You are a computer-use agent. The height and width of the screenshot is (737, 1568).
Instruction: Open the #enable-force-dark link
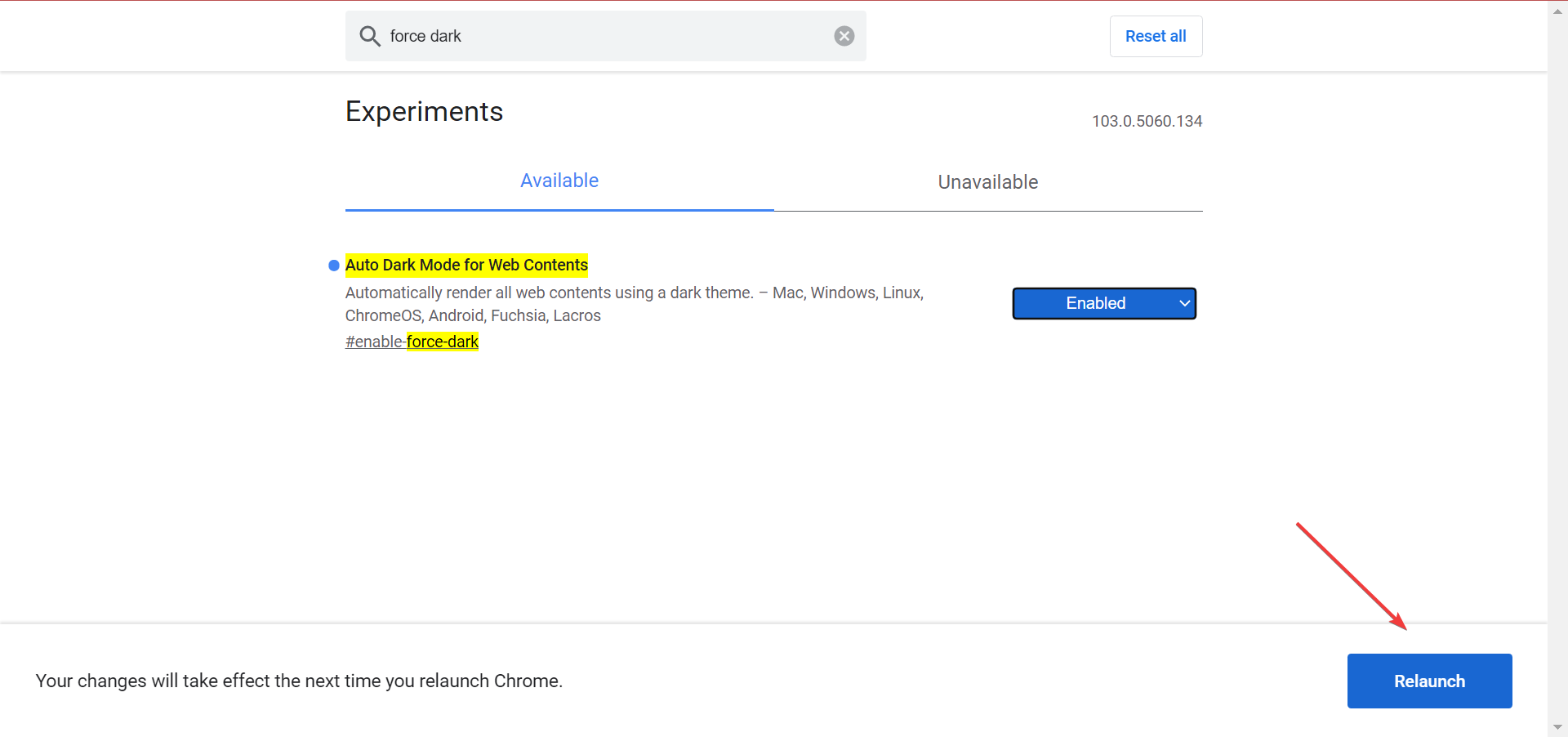(x=412, y=342)
